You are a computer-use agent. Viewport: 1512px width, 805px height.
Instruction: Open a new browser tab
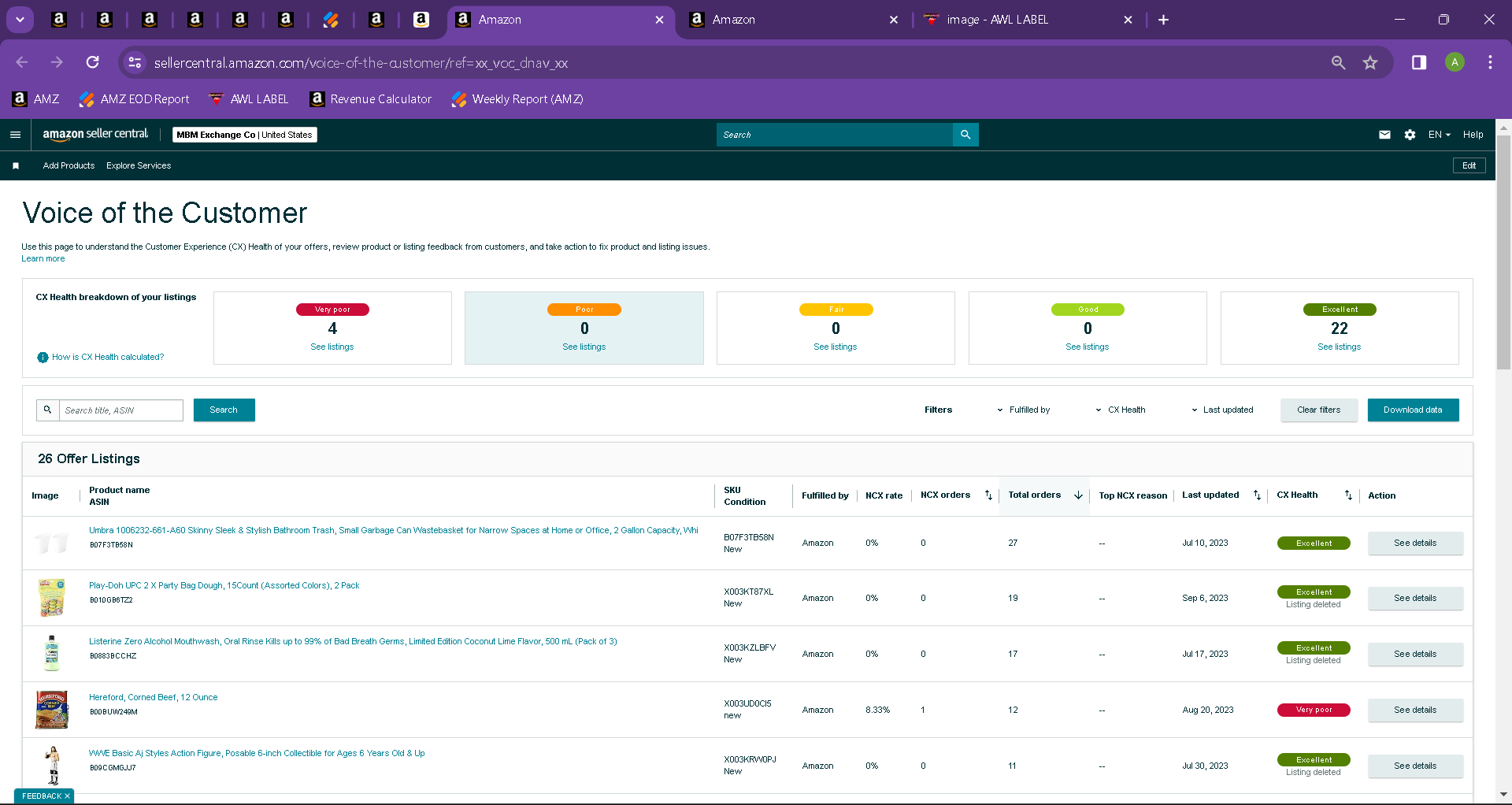click(x=1163, y=20)
